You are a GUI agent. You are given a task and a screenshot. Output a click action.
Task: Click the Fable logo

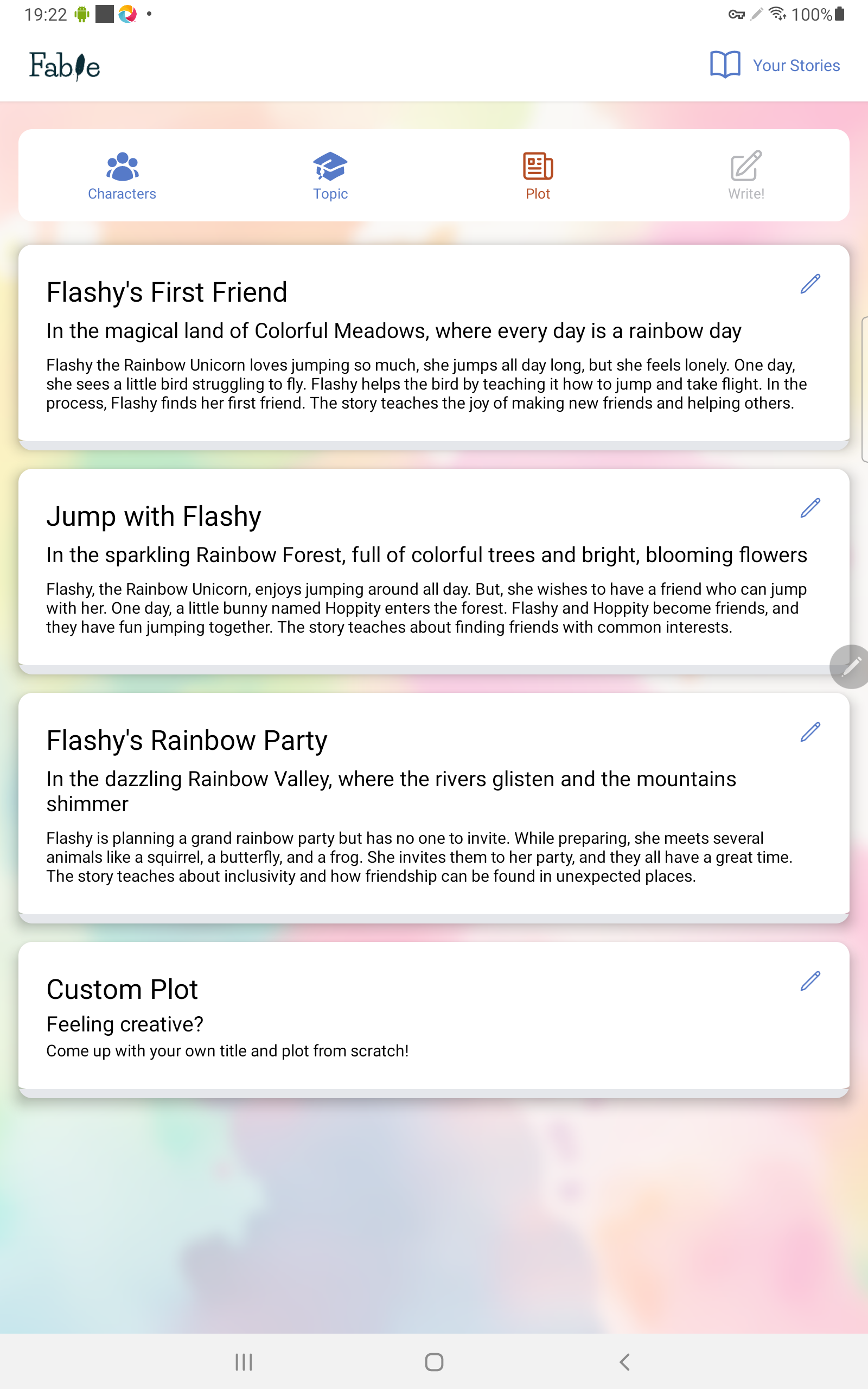(x=65, y=65)
